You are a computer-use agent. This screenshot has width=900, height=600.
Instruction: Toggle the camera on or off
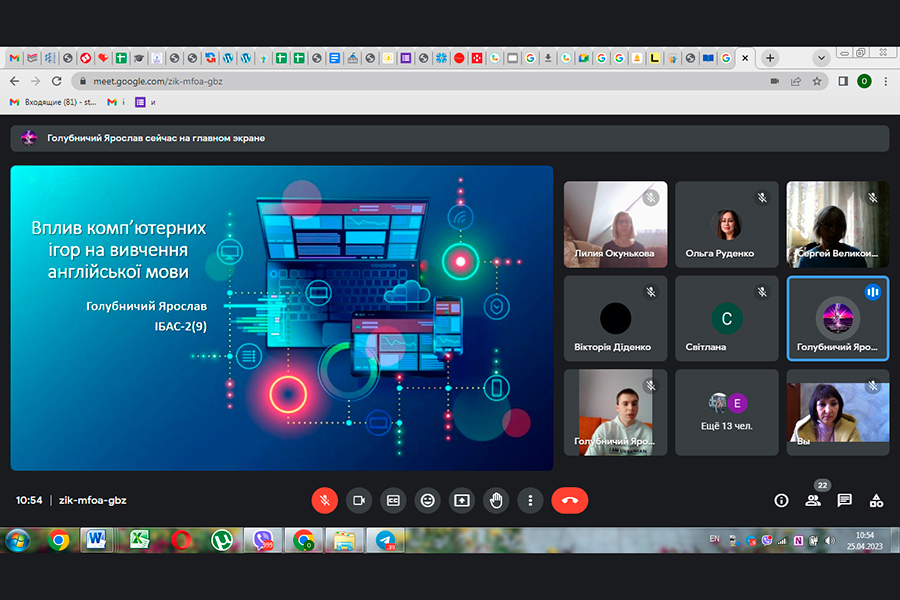pos(358,500)
